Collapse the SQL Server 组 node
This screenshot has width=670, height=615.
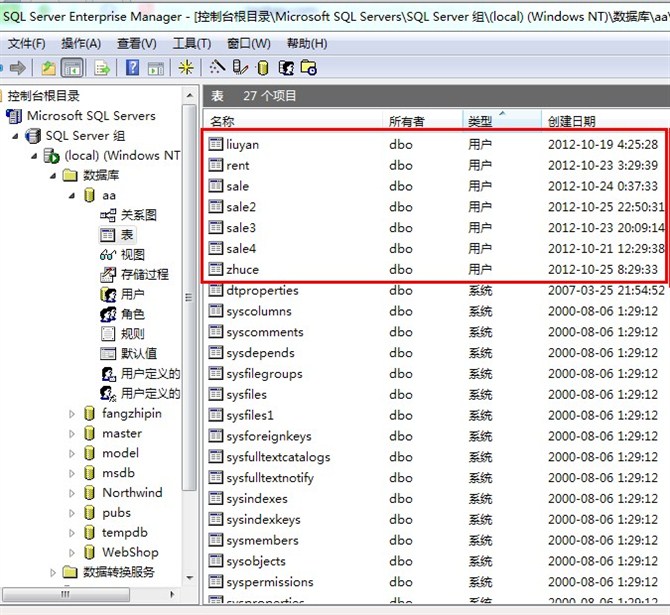point(15,136)
